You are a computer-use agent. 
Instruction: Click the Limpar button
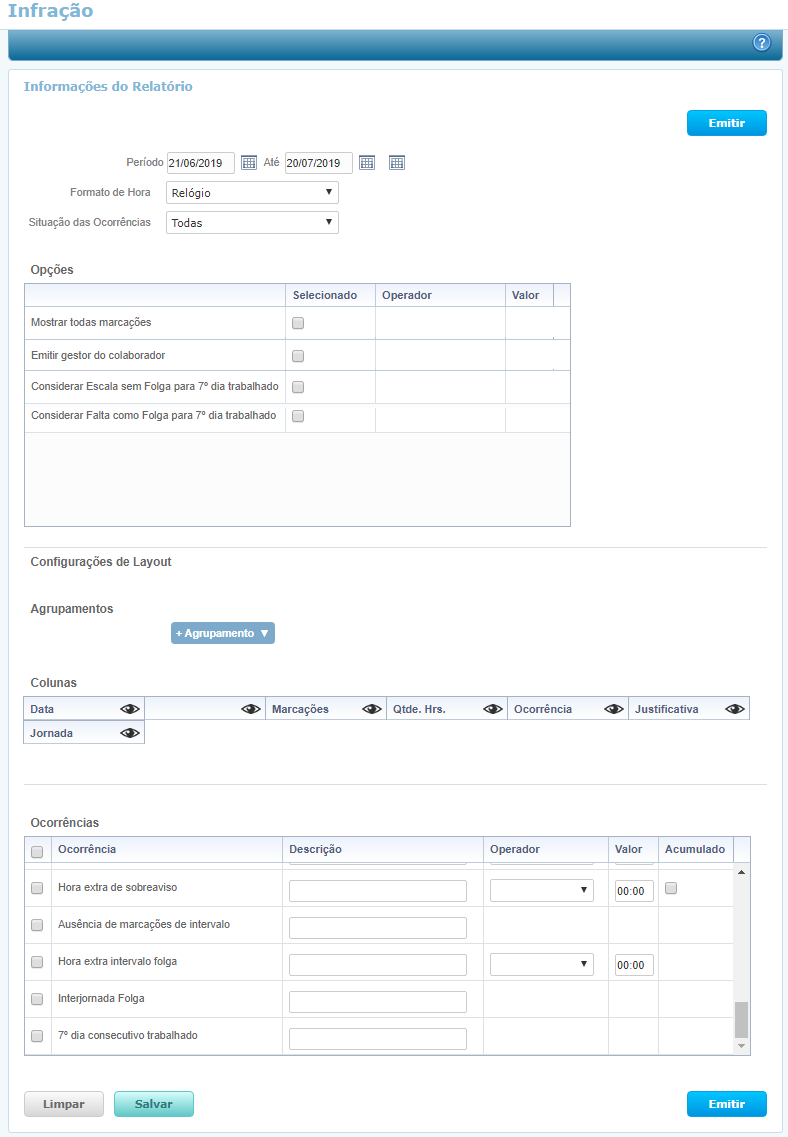click(63, 1104)
